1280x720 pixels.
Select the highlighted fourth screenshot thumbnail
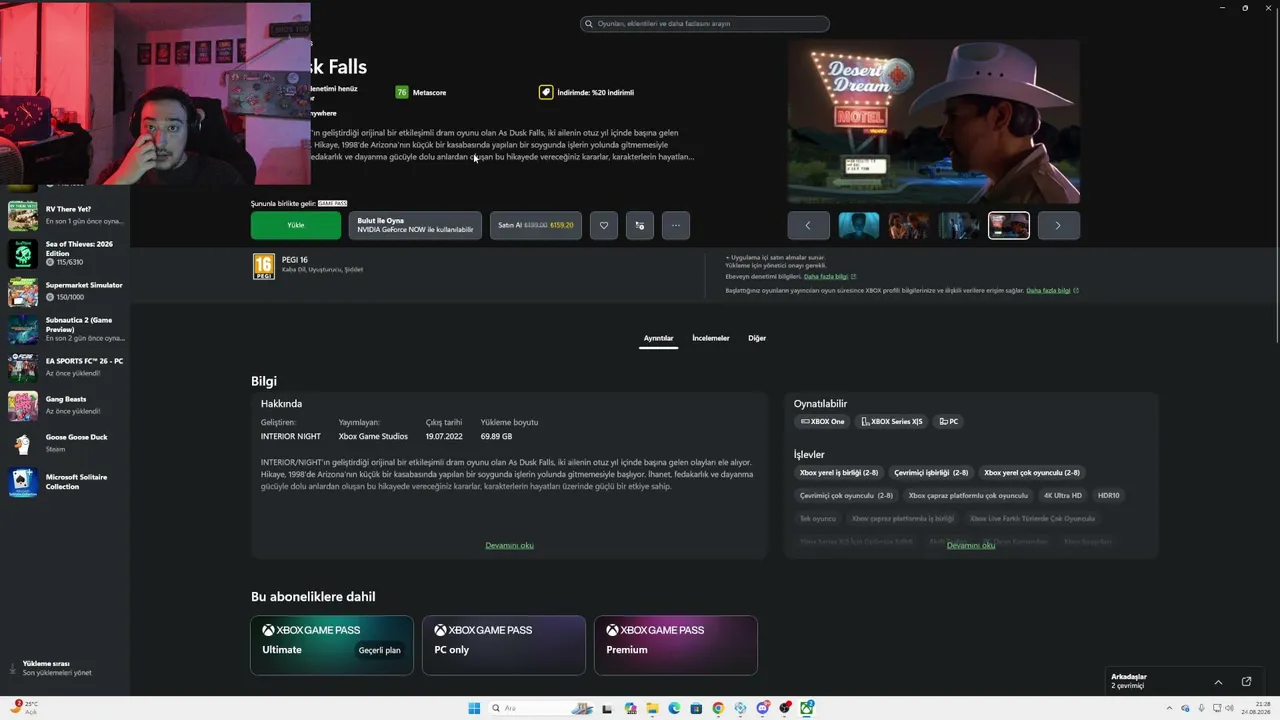click(x=1009, y=225)
